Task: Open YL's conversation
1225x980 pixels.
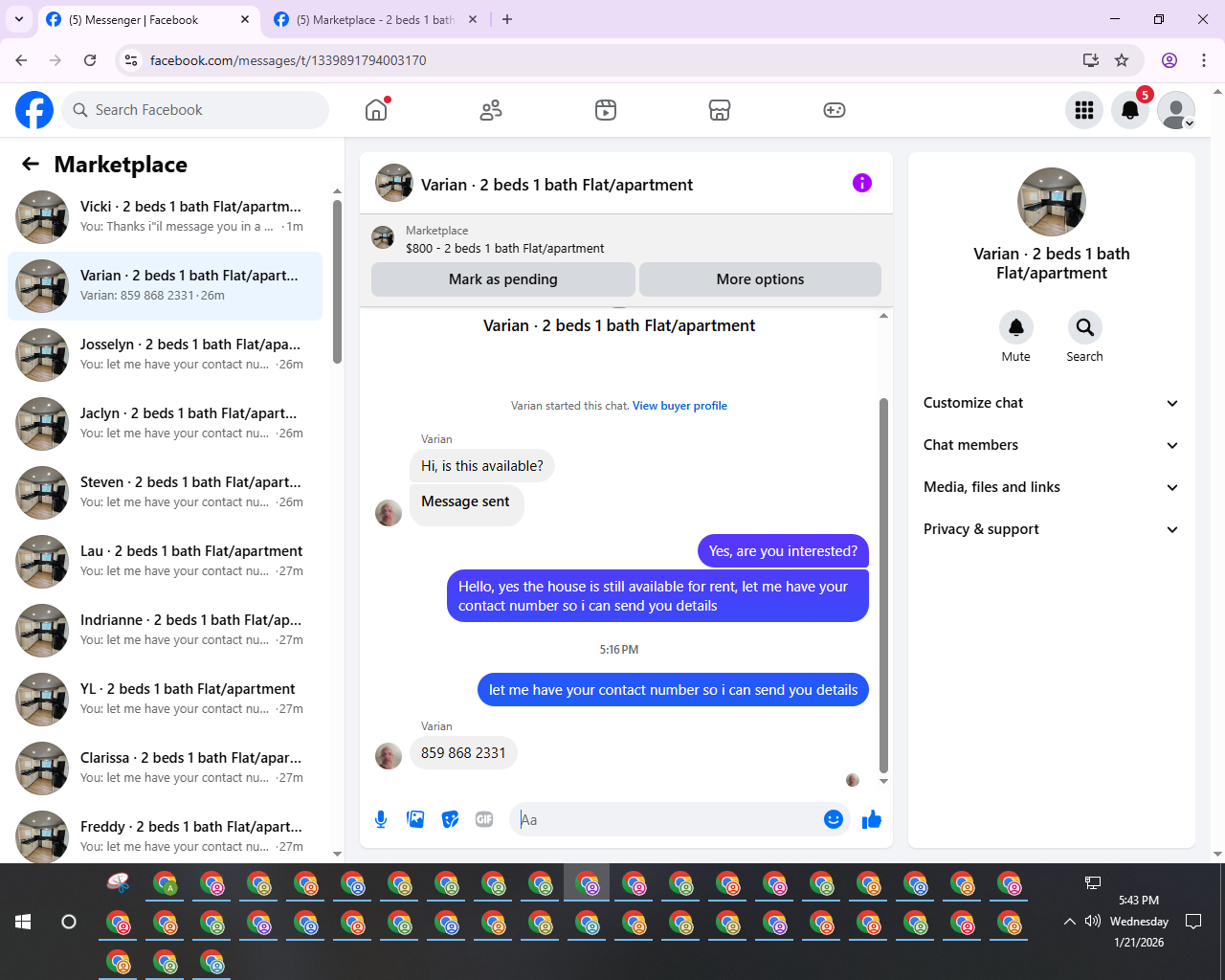Action: [165, 700]
